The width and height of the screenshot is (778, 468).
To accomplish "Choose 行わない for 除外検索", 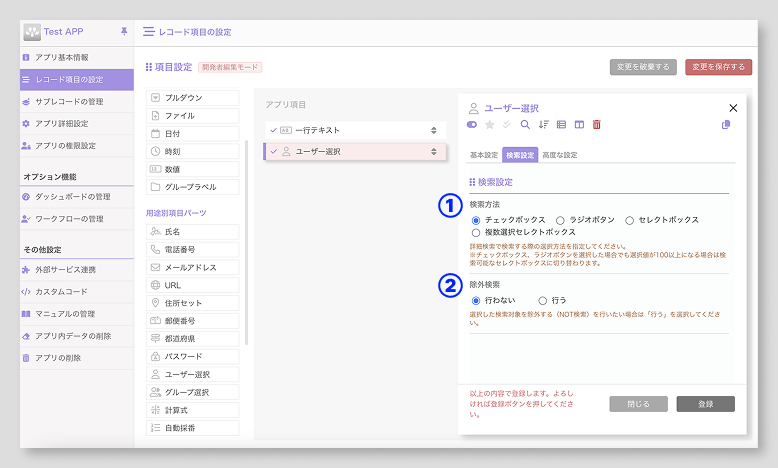I will tap(476, 300).
